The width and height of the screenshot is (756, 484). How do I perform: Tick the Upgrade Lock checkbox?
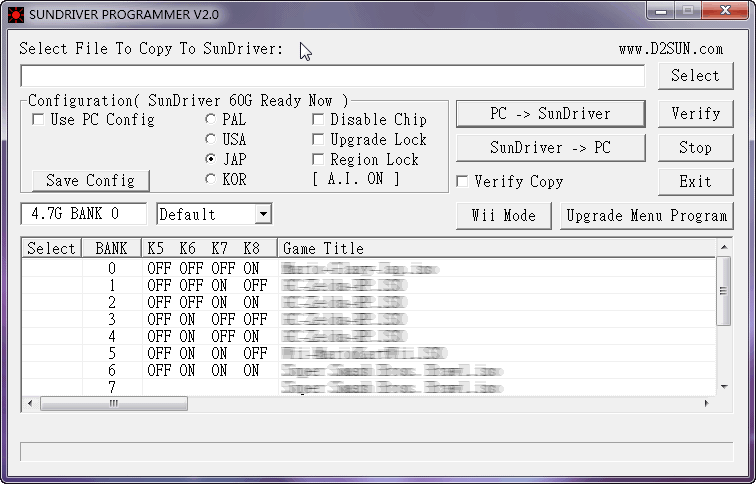pyautogui.click(x=318, y=139)
